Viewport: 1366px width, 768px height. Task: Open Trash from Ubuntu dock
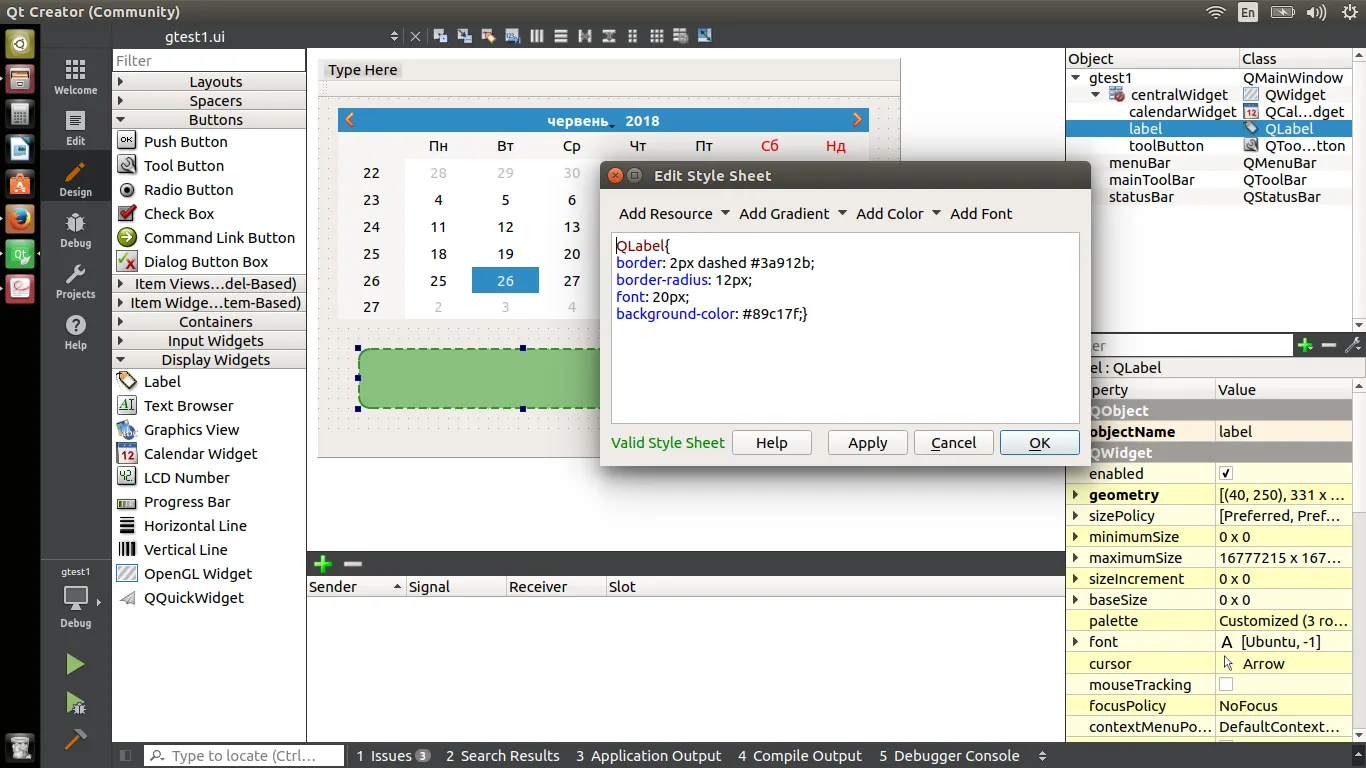click(20, 746)
